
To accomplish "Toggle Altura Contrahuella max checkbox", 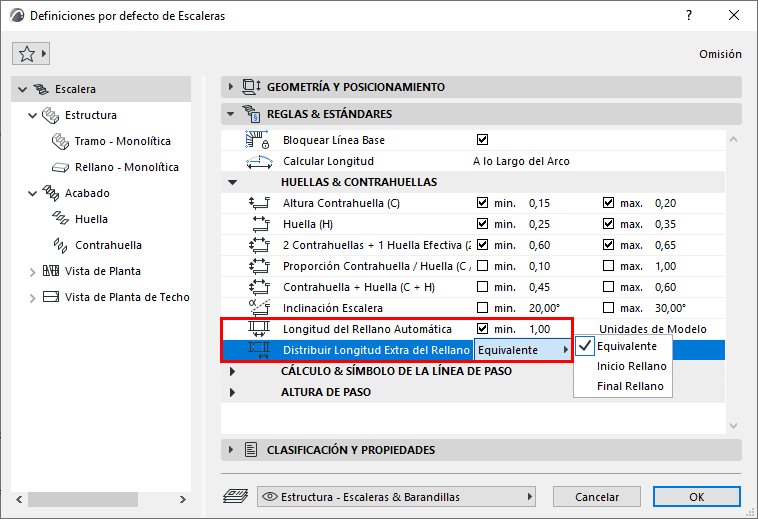I will (x=609, y=203).
